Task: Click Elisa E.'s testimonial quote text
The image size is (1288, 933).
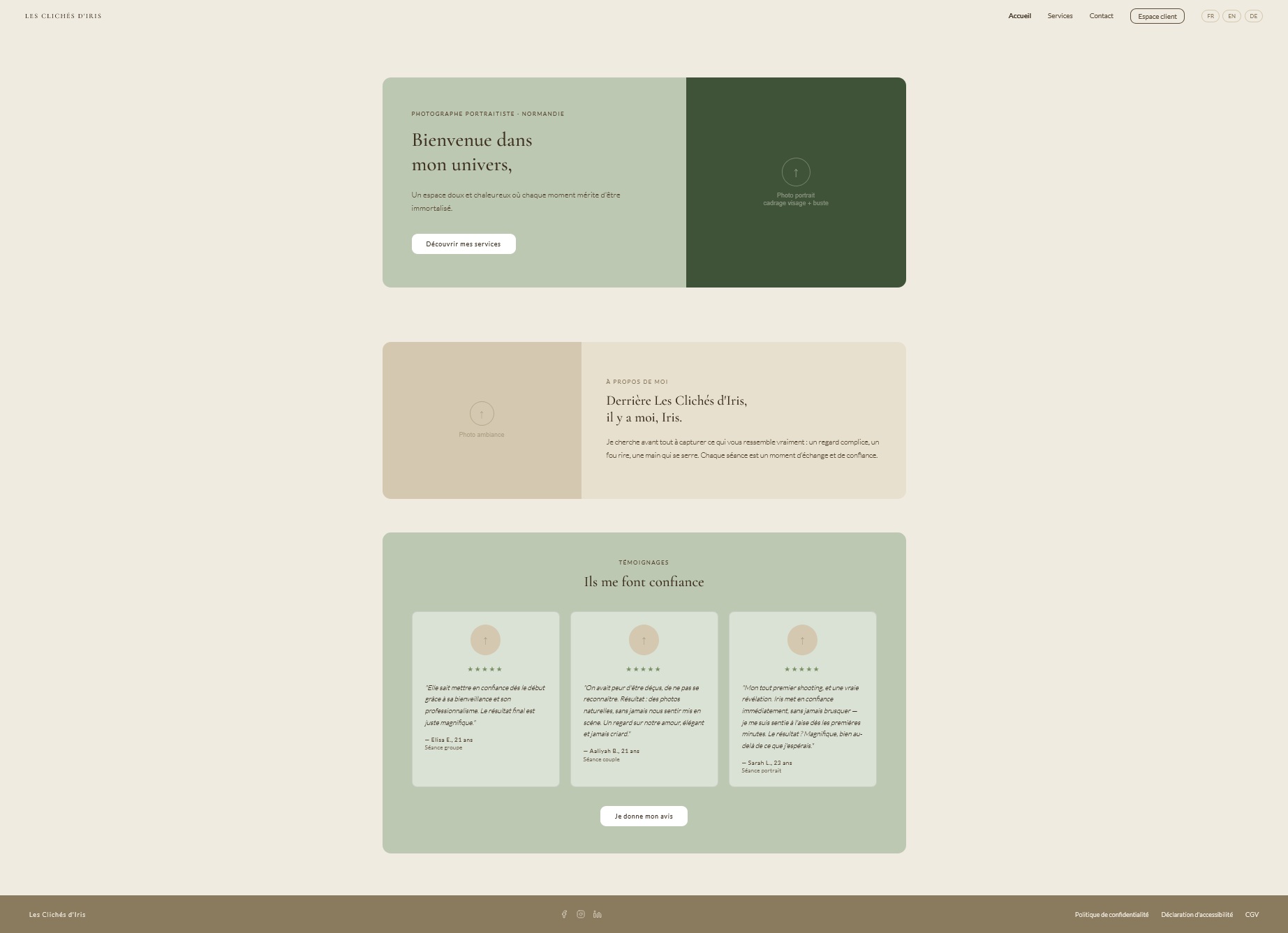Action: point(484,706)
